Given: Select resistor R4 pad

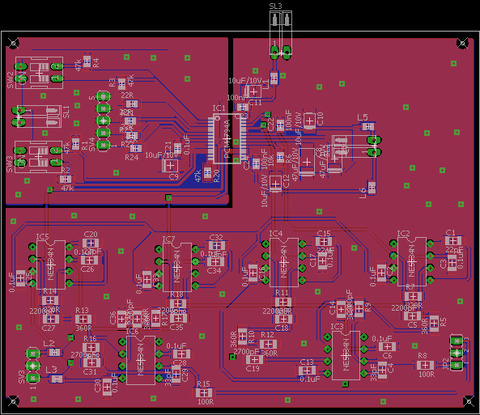Looking at the screenshot, I should 87,61.
